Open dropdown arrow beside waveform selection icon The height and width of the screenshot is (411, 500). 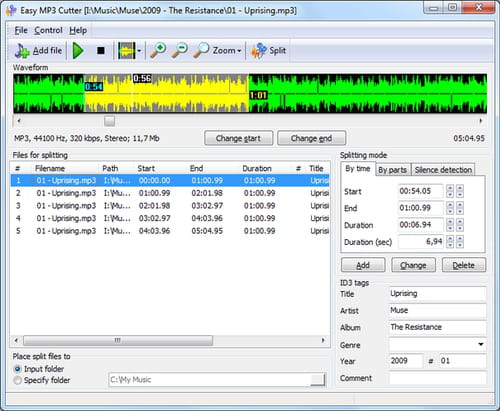(139, 51)
